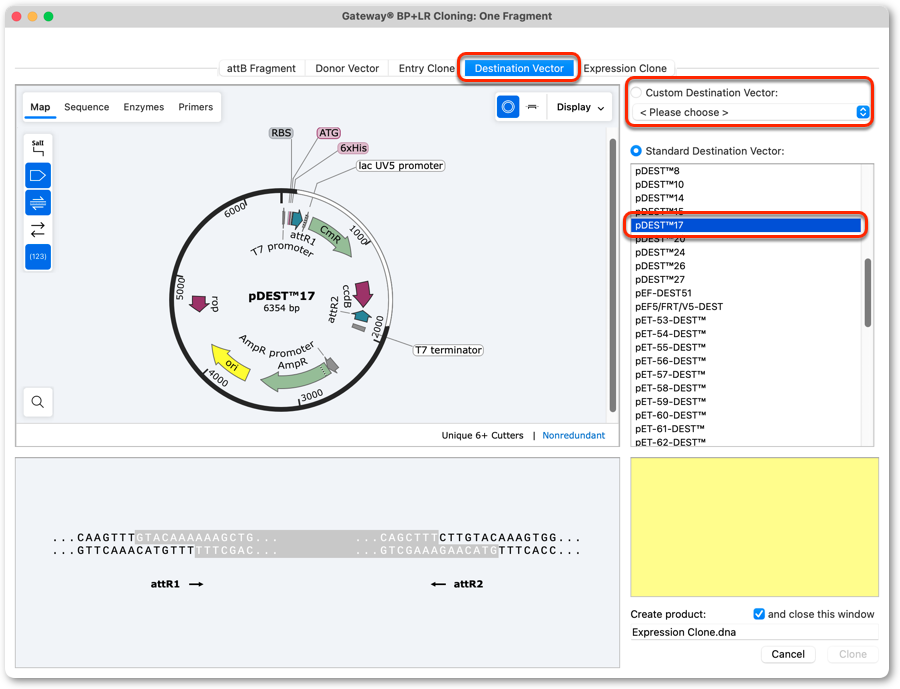The height and width of the screenshot is (689, 900).
Task: Toggle enzyme display SalI icon
Action: click(x=38, y=148)
